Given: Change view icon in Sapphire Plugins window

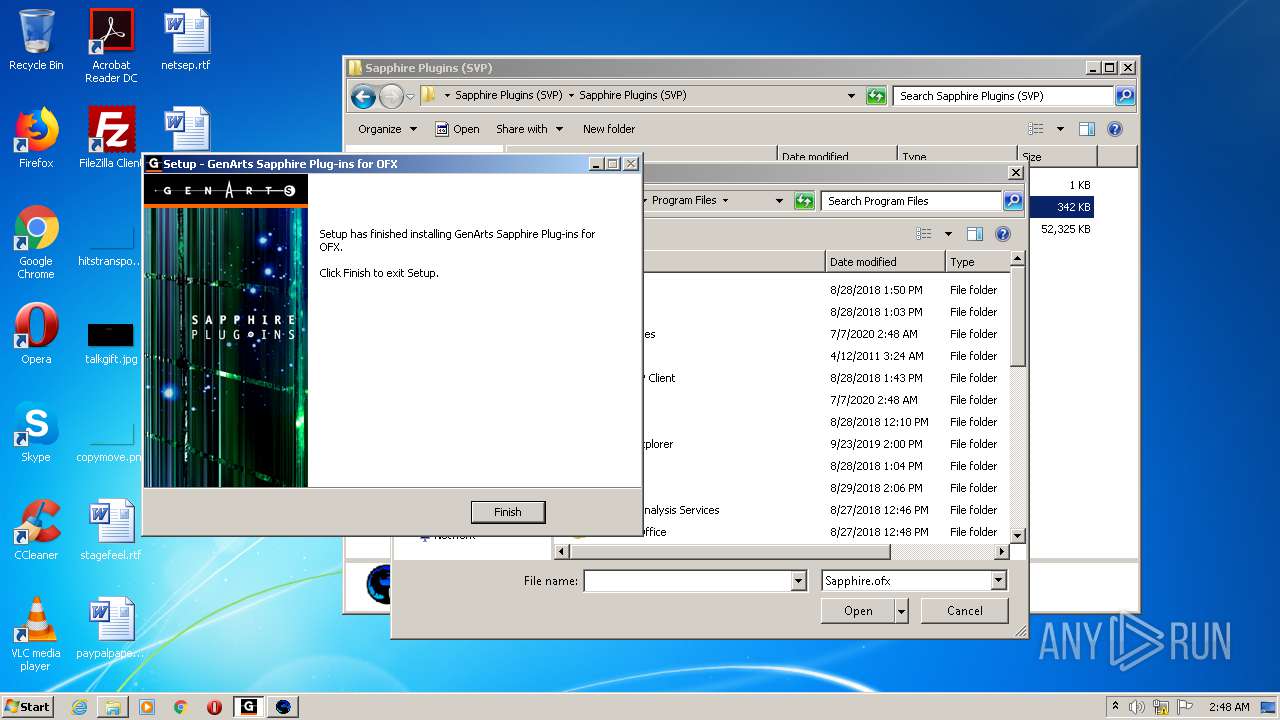Looking at the screenshot, I should [x=1036, y=129].
